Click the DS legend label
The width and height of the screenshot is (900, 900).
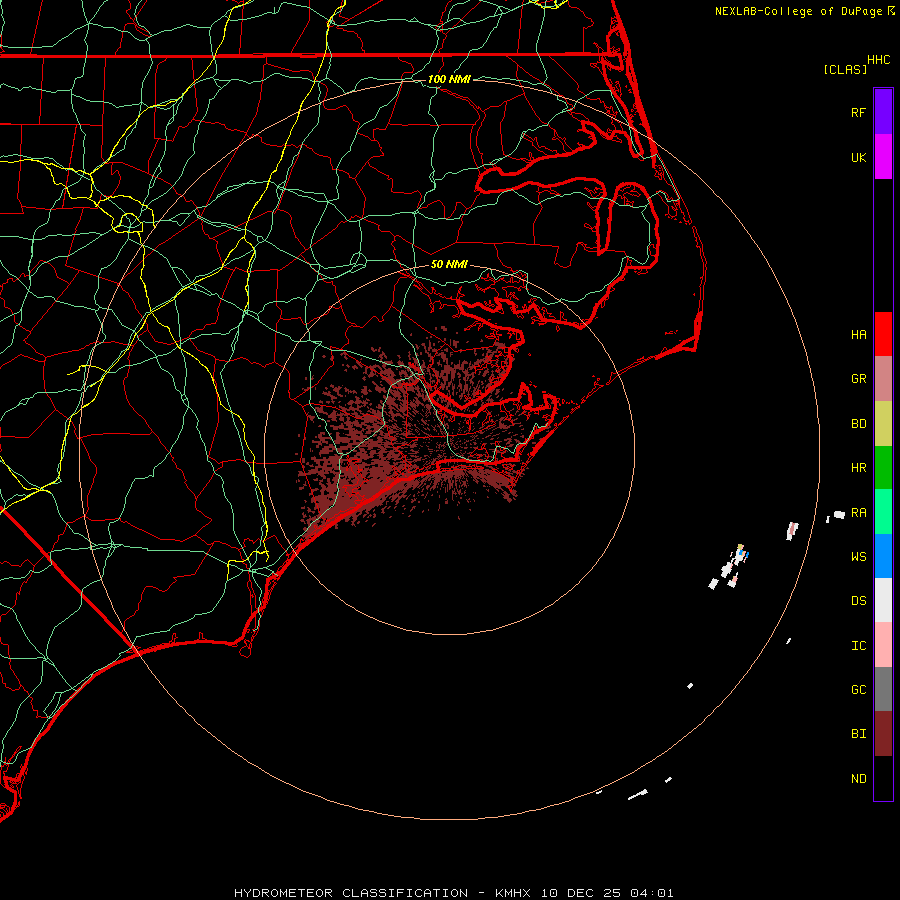pyautogui.click(x=858, y=601)
